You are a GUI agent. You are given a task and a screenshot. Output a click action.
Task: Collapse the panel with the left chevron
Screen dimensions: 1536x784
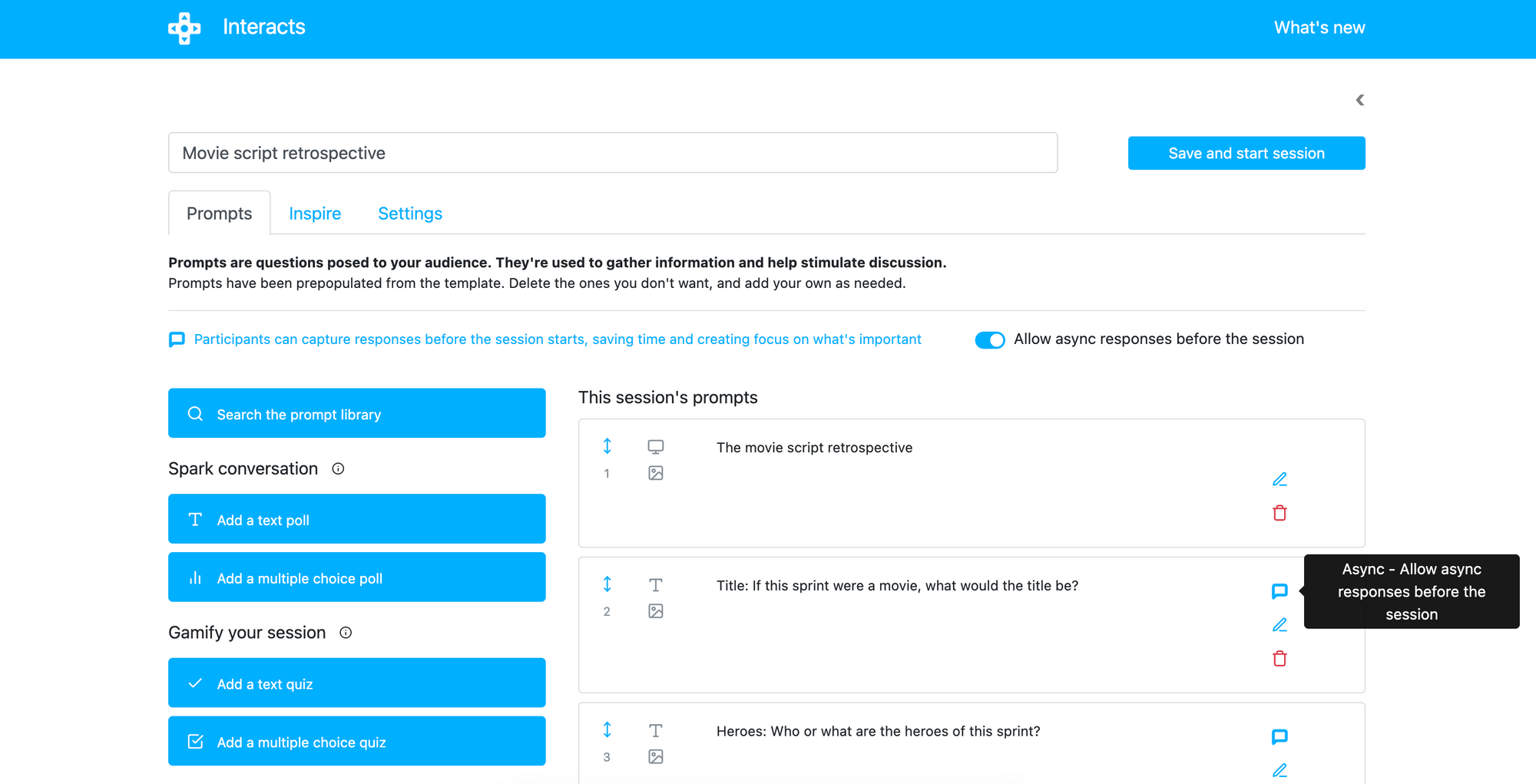[x=1359, y=101]
